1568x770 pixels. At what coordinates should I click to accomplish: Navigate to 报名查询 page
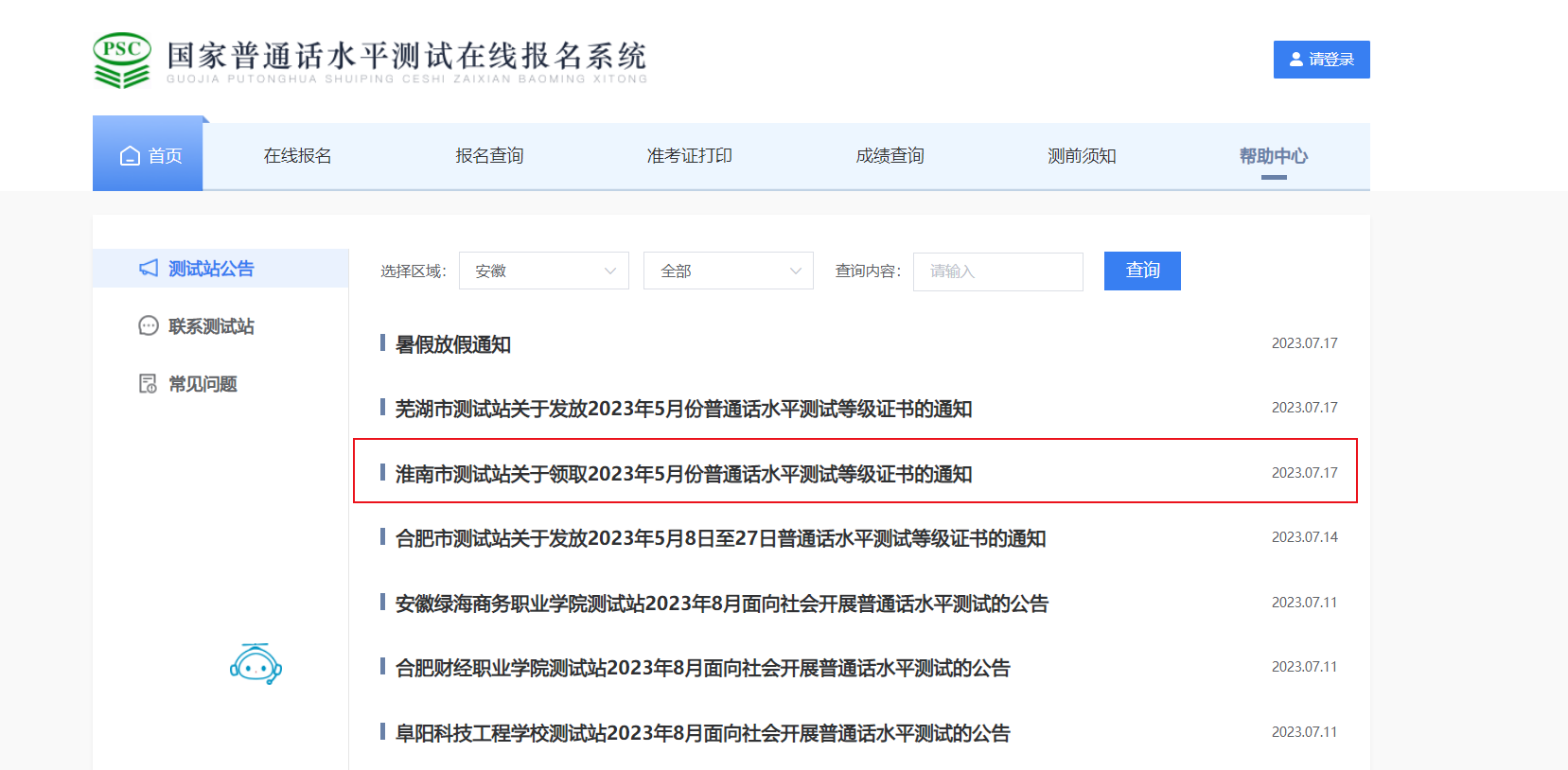[489, 156]
